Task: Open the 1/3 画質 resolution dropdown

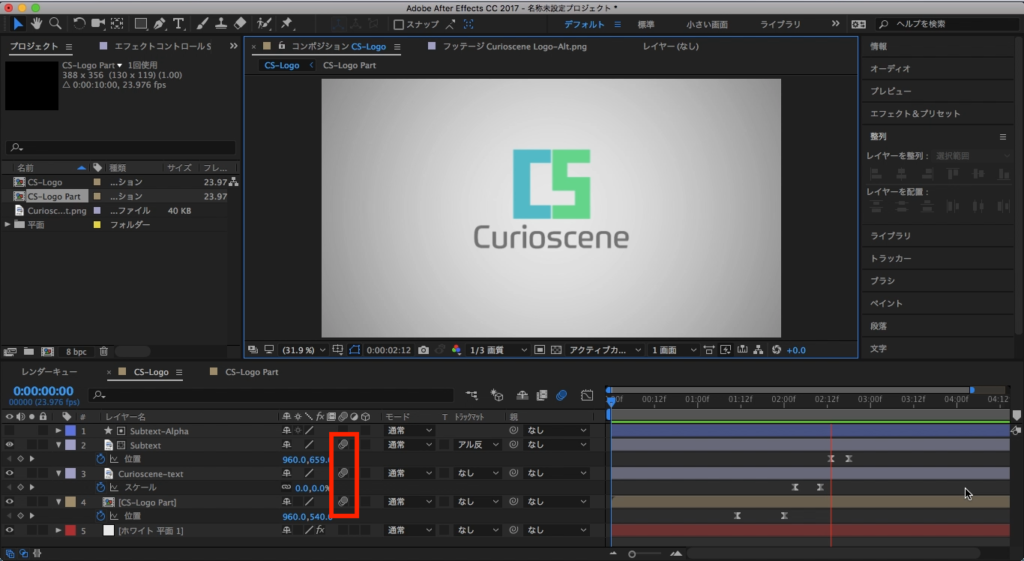Action: [498, 350]
